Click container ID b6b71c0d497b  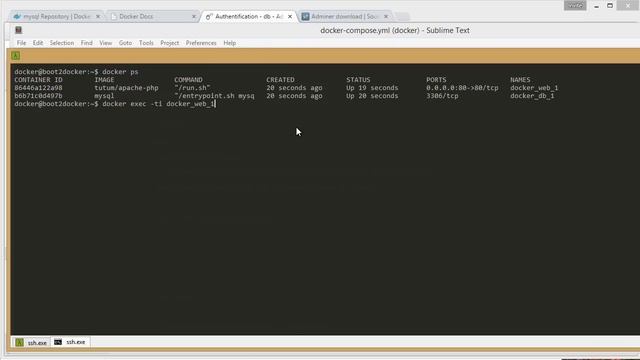tap(38, 96)
